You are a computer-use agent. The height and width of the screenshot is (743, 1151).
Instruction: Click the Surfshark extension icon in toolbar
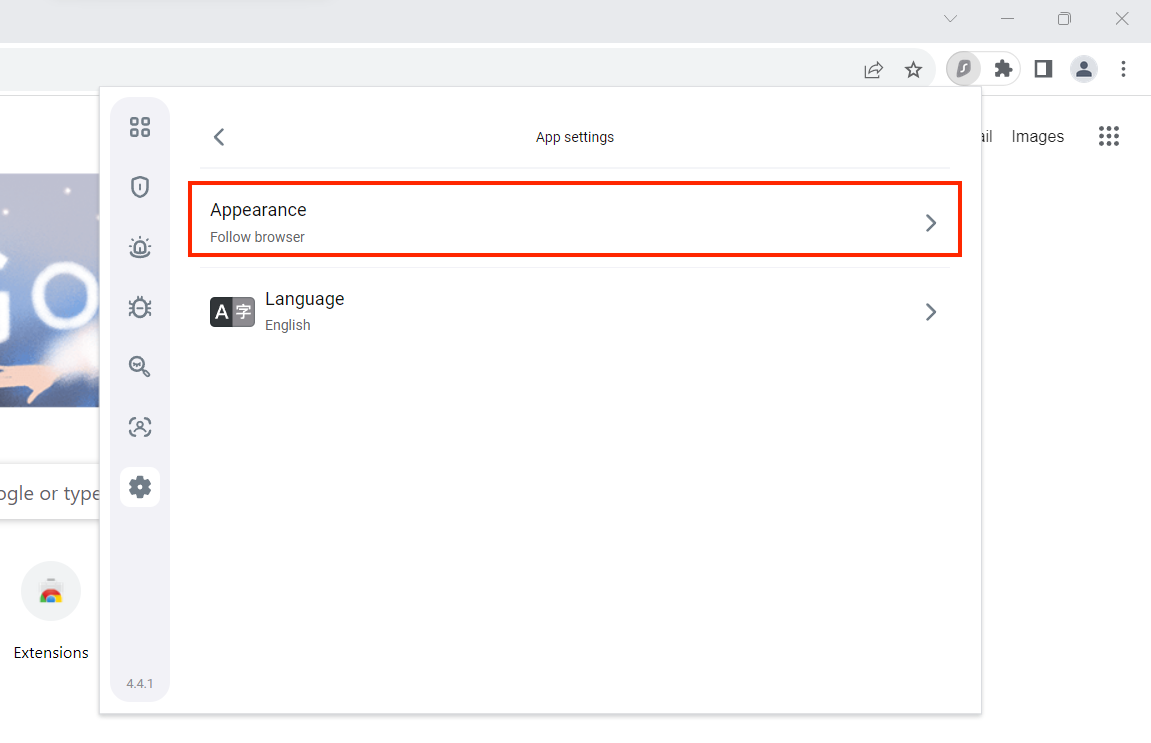coord(963,69)
